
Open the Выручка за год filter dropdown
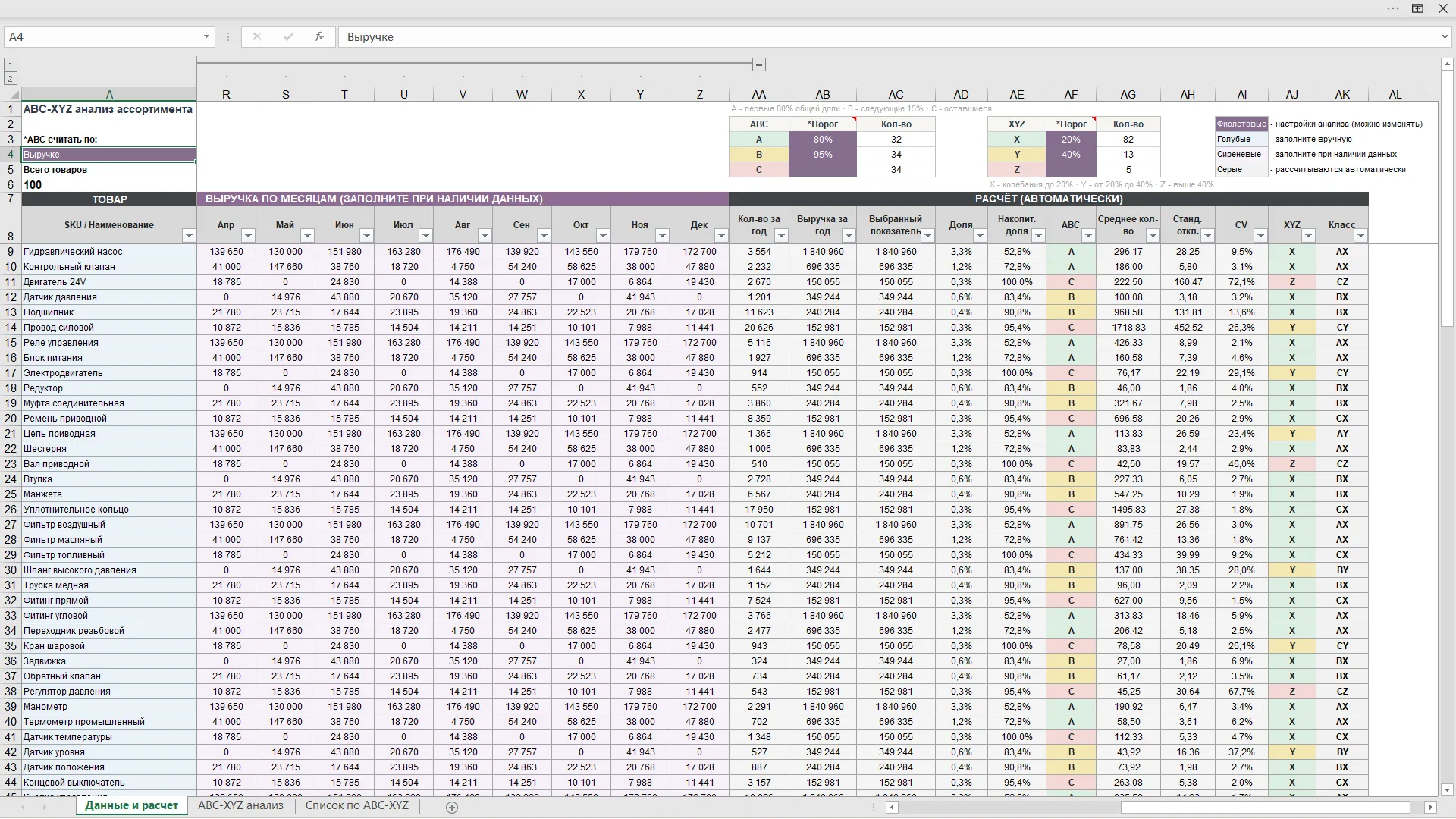tap(849, 236)
